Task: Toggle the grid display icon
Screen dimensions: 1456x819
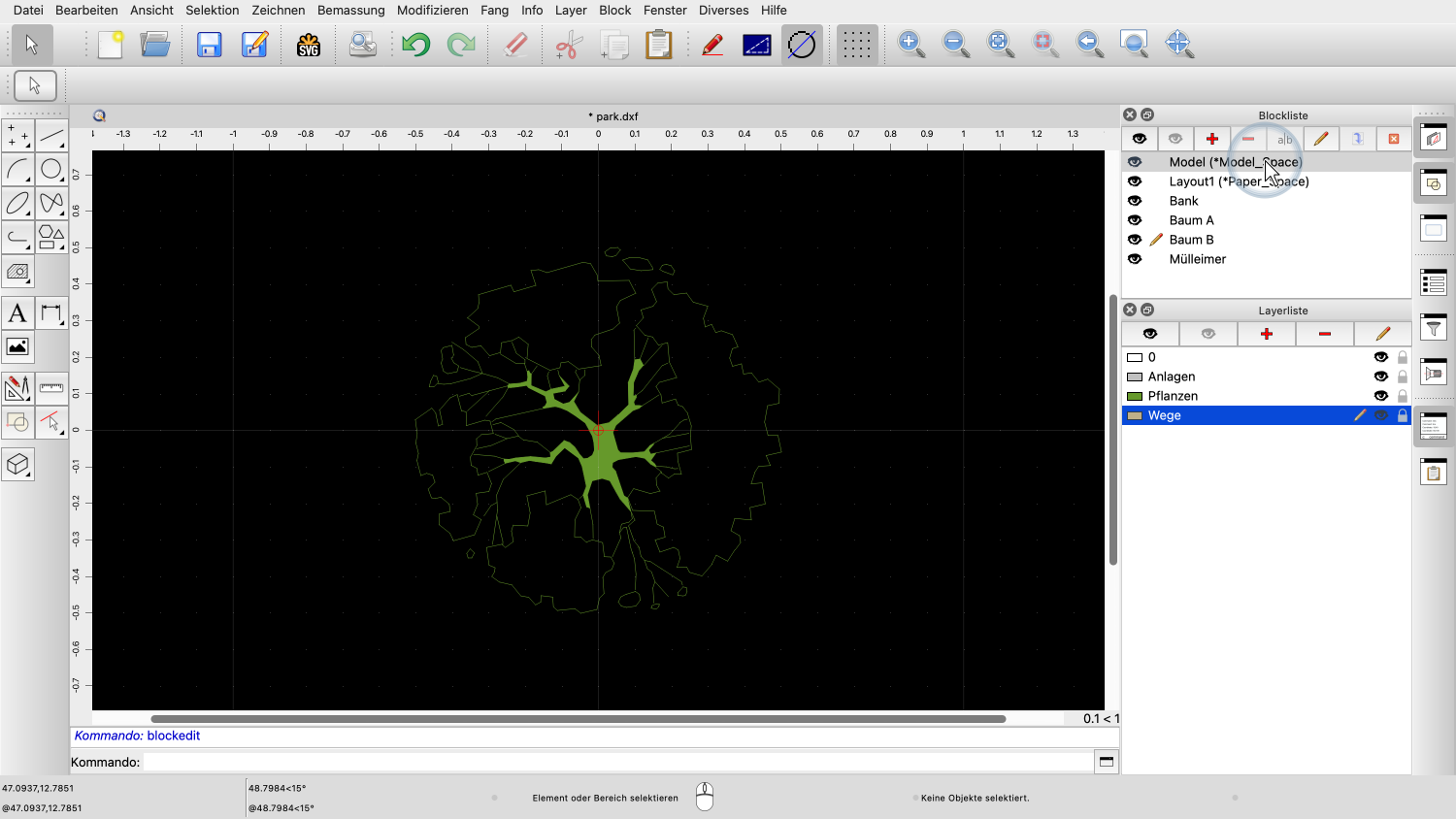Action: pos(856,45)
